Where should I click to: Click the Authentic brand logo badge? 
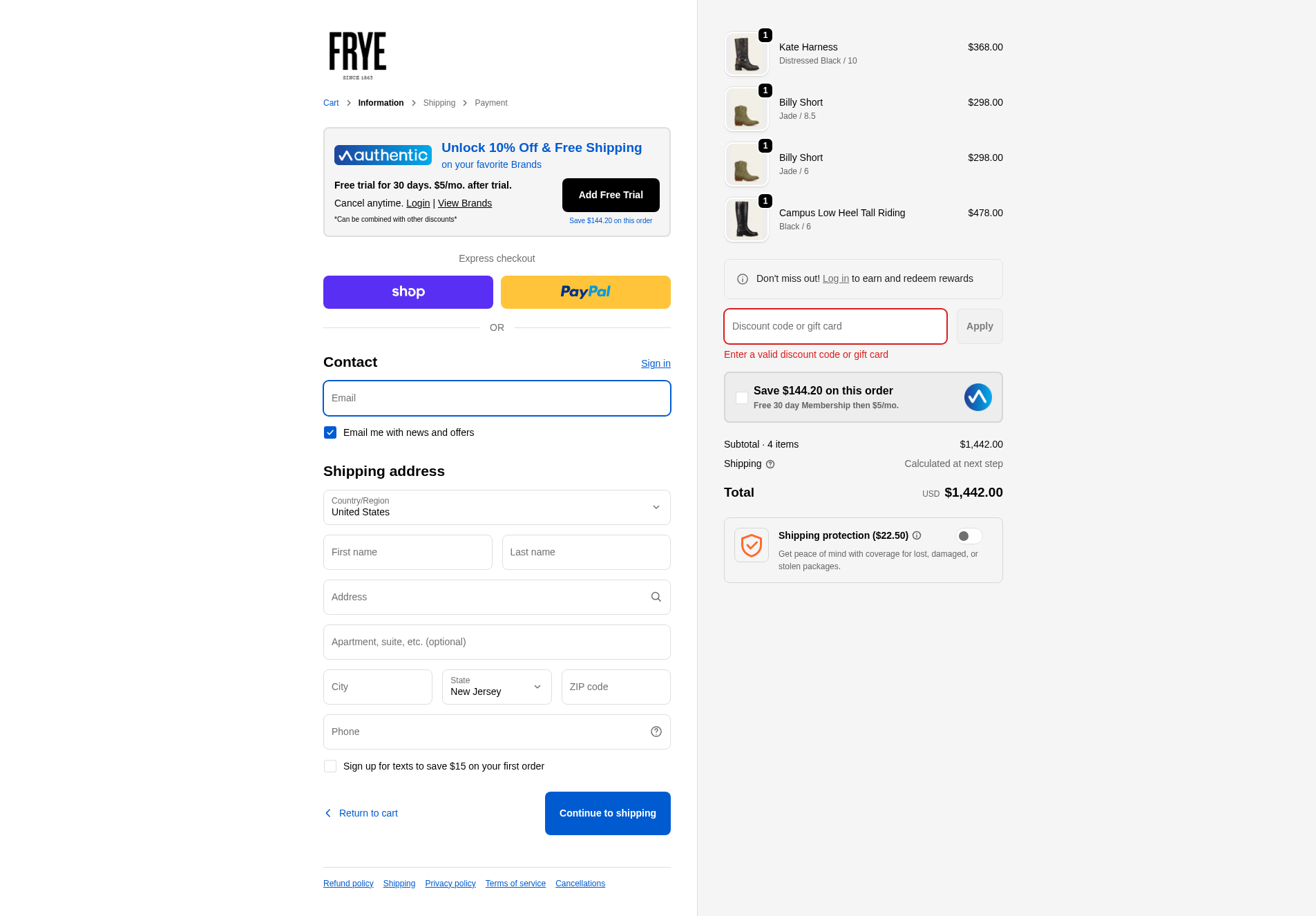point(383,155)
